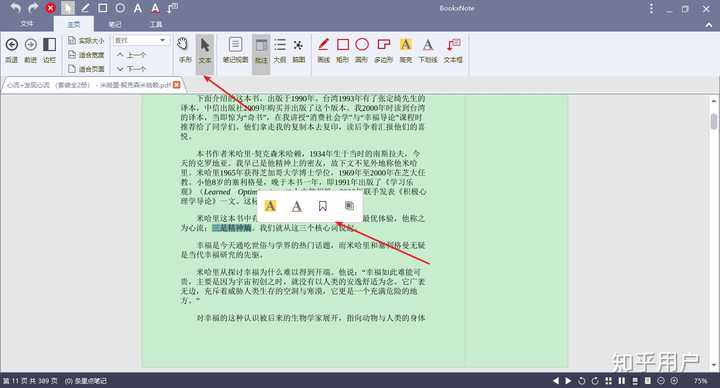720x388 pixels.
Task: Switch to the 主页 ribbon tab
Action: [73, 24]
